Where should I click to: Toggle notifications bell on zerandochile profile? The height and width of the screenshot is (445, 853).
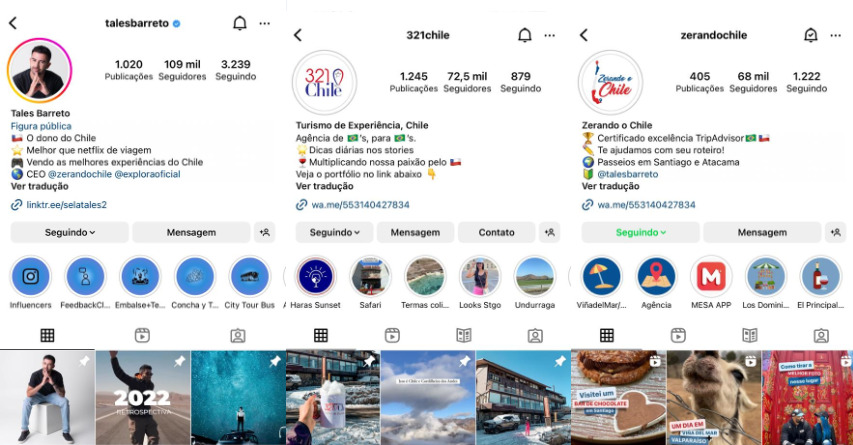click(x=811, y=35)
